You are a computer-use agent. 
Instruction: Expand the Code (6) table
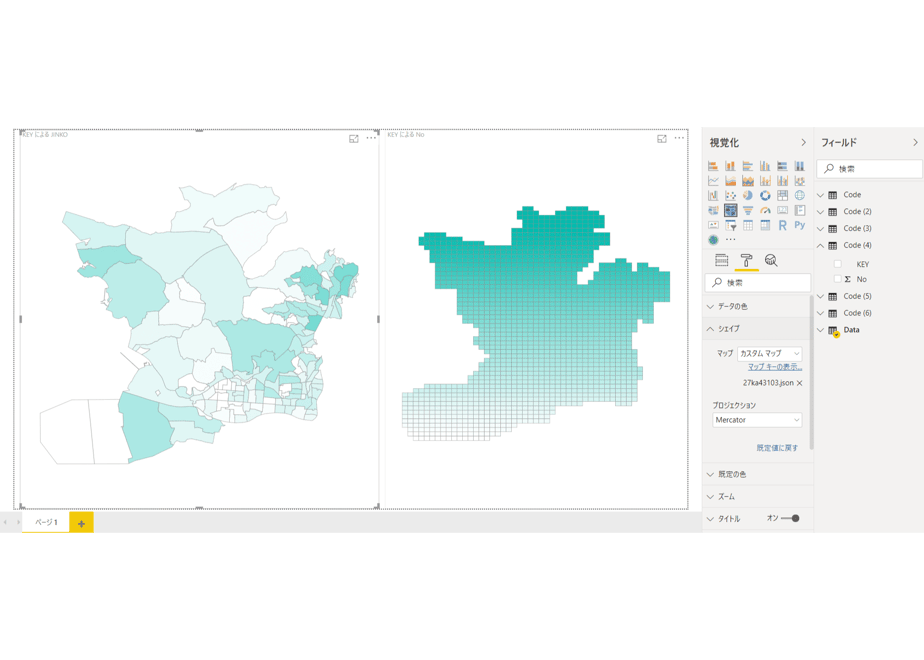click(x=820, y=313)
